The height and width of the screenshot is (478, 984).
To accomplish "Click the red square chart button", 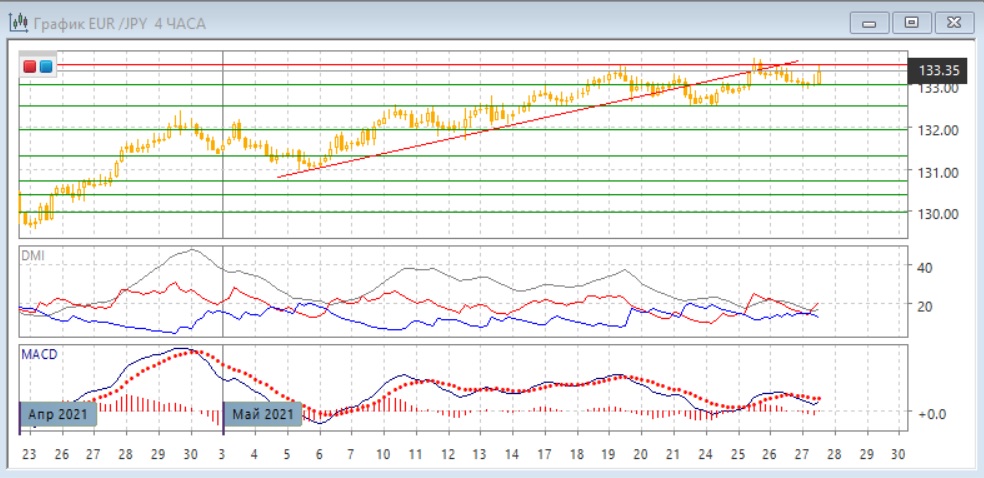I will 30,66.
